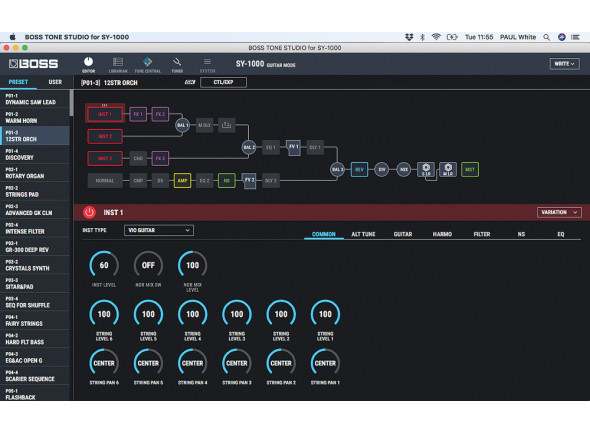The image size is (590, 434).
Task: Switch to the PRESET tab
Action: coord(18,82)
